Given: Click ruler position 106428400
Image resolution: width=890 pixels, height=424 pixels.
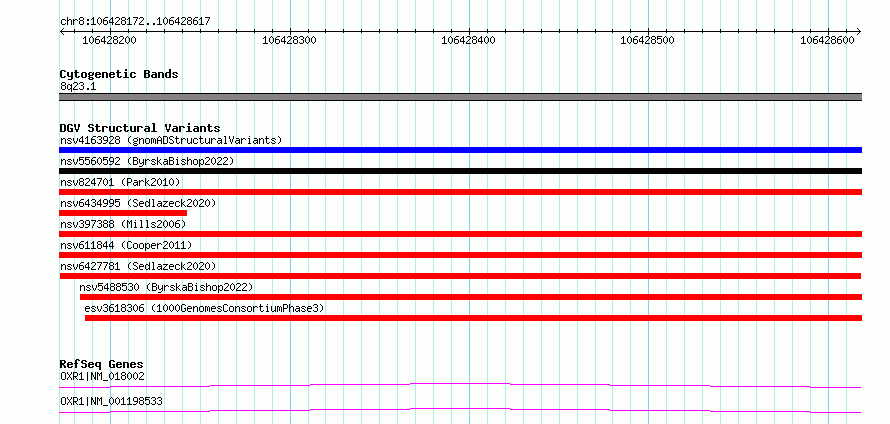Looking at the screenshot, I should click(x=468, y=40).
